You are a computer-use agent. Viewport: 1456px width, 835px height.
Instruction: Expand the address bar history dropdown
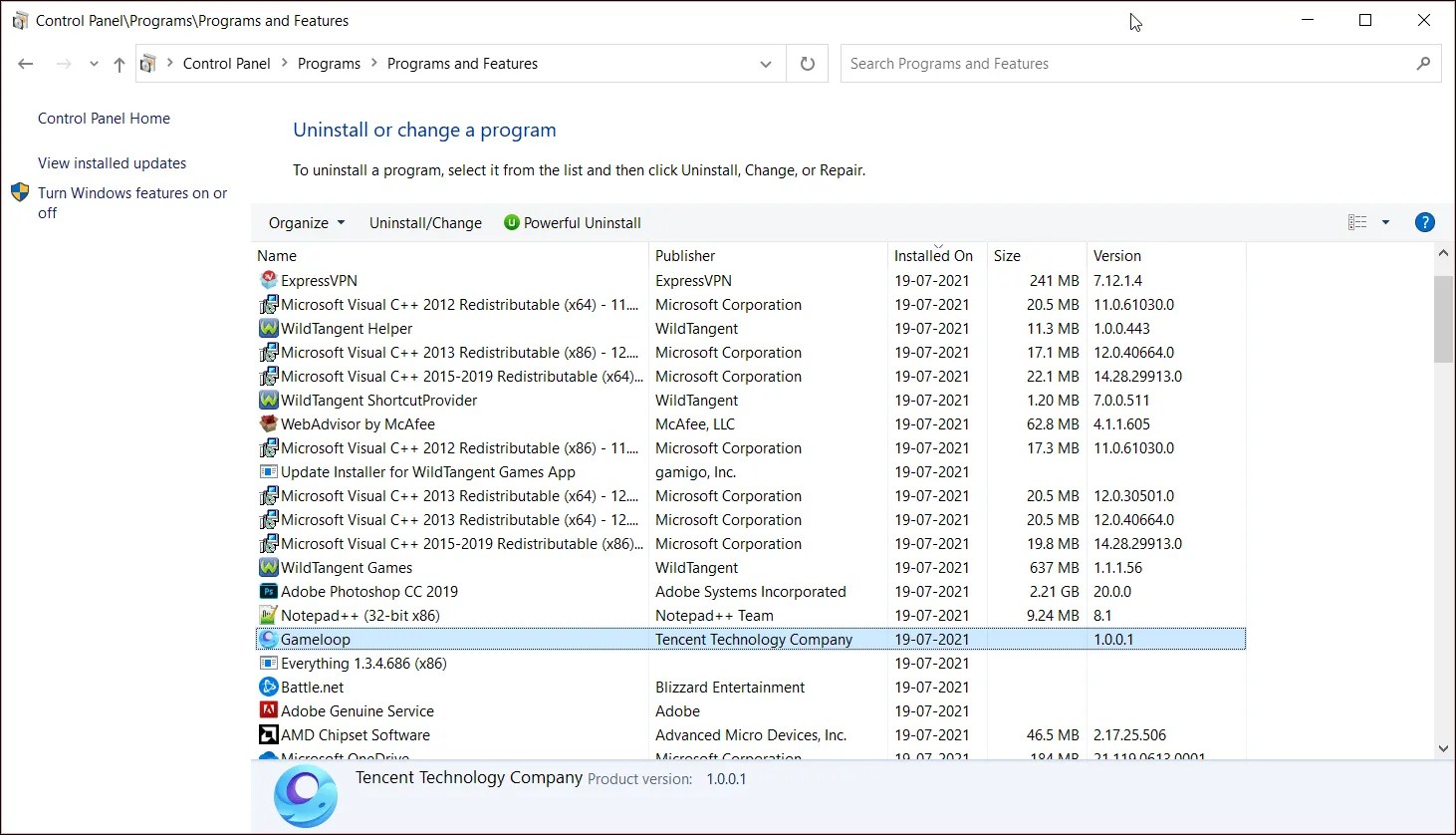point(765,63)
